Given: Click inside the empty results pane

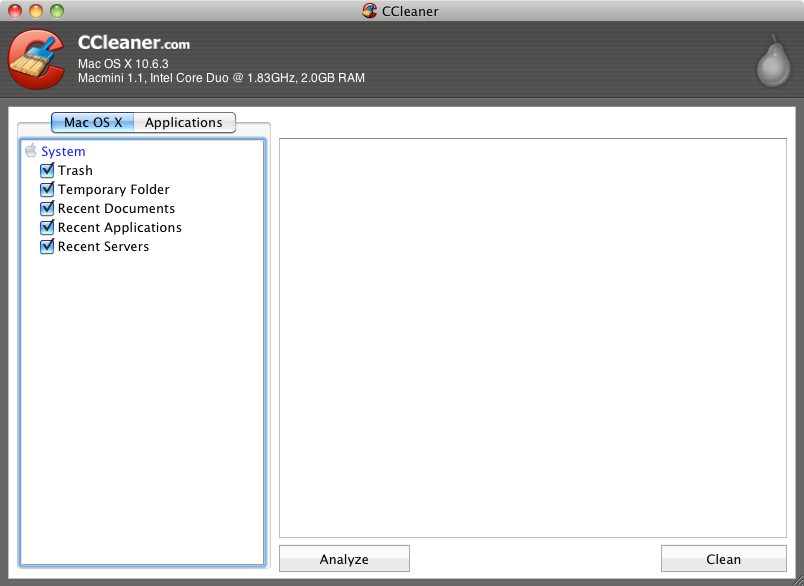Looking at the screenshot, I should pyautogui.click(x=532, y=338).
